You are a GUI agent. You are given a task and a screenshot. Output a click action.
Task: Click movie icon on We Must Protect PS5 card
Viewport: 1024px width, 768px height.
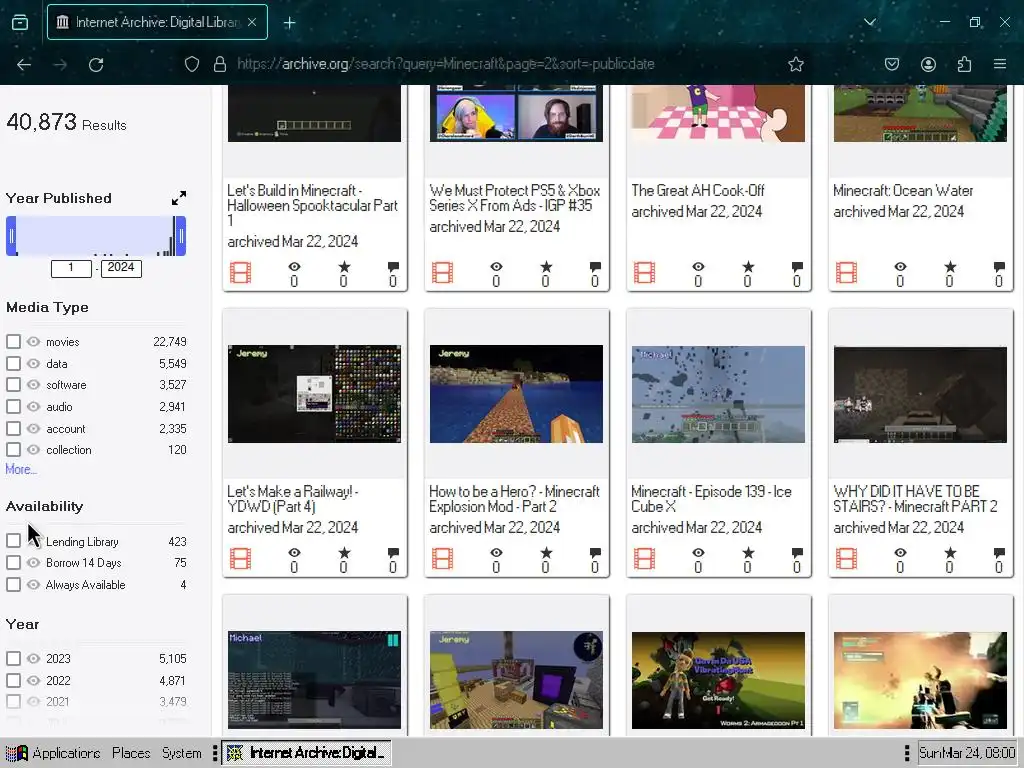pyautogui.click(x=442, y=272)
